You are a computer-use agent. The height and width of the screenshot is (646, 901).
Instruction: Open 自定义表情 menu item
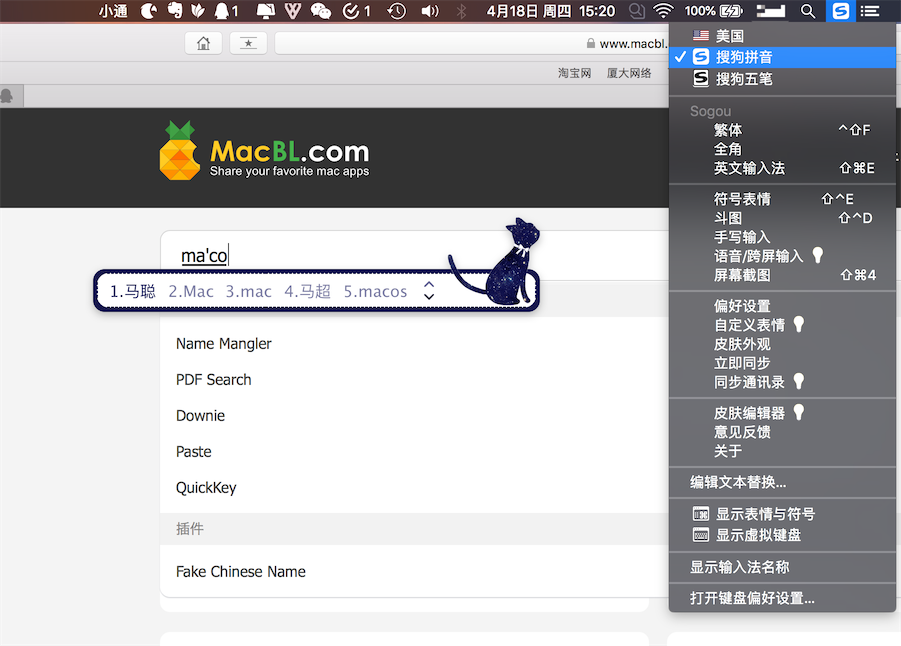click(782, 325)
